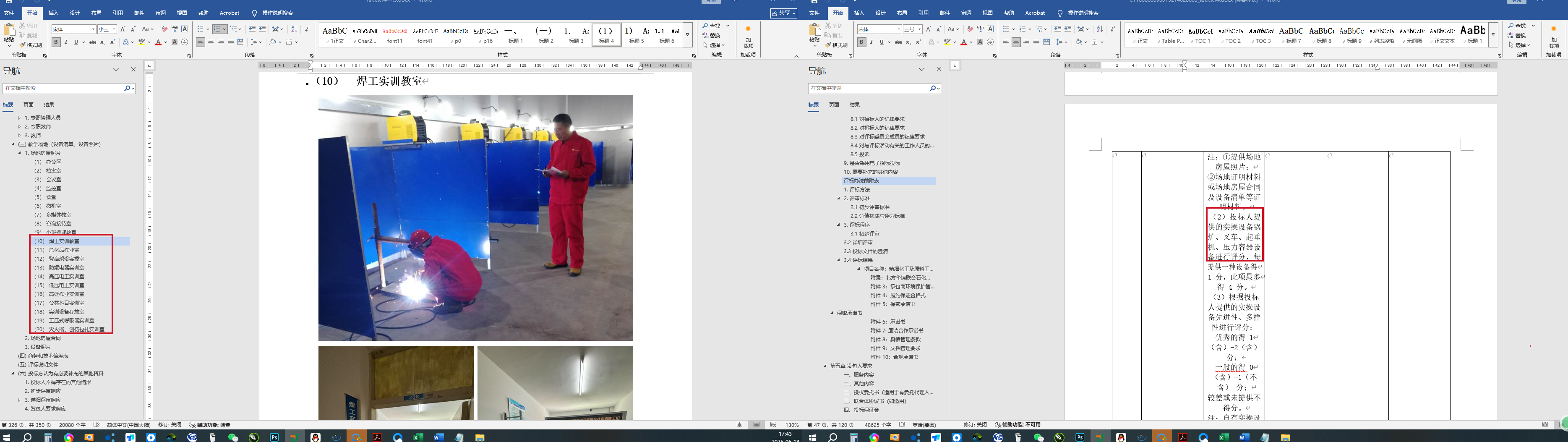The height and width of the screenshot is (442, 1568).
Task: Collapse 第五章 发包人要求 heading in right navigation
Action: tap(825, 366)
